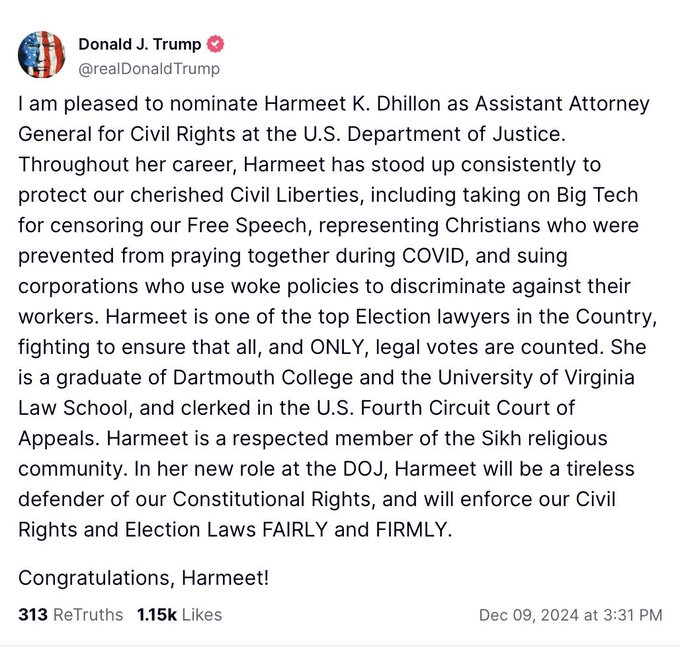View the 1.15k Likes list
Image resolution: width=680 pixels, height=647 pixels.
[x=180, y=614]
